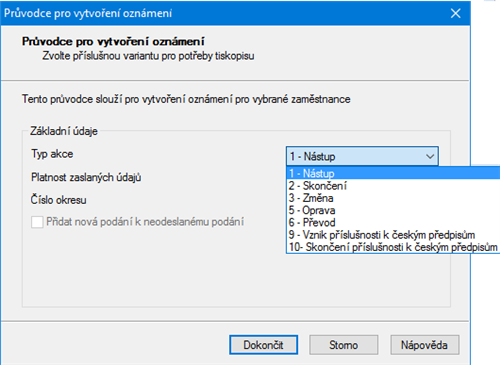Screen dimensions: 500x365
Task: Click the "Typ akce" label
Action: coord(52,154)
